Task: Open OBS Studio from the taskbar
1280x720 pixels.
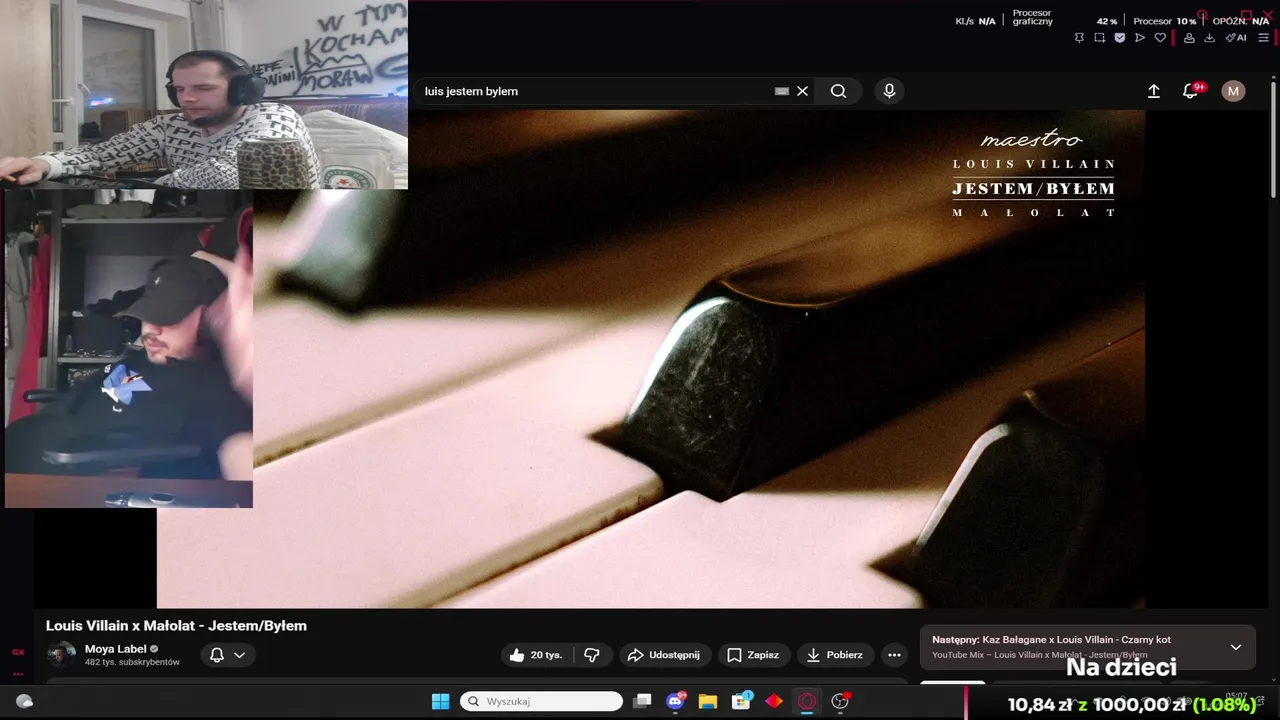Action: [x=840, y=701]
